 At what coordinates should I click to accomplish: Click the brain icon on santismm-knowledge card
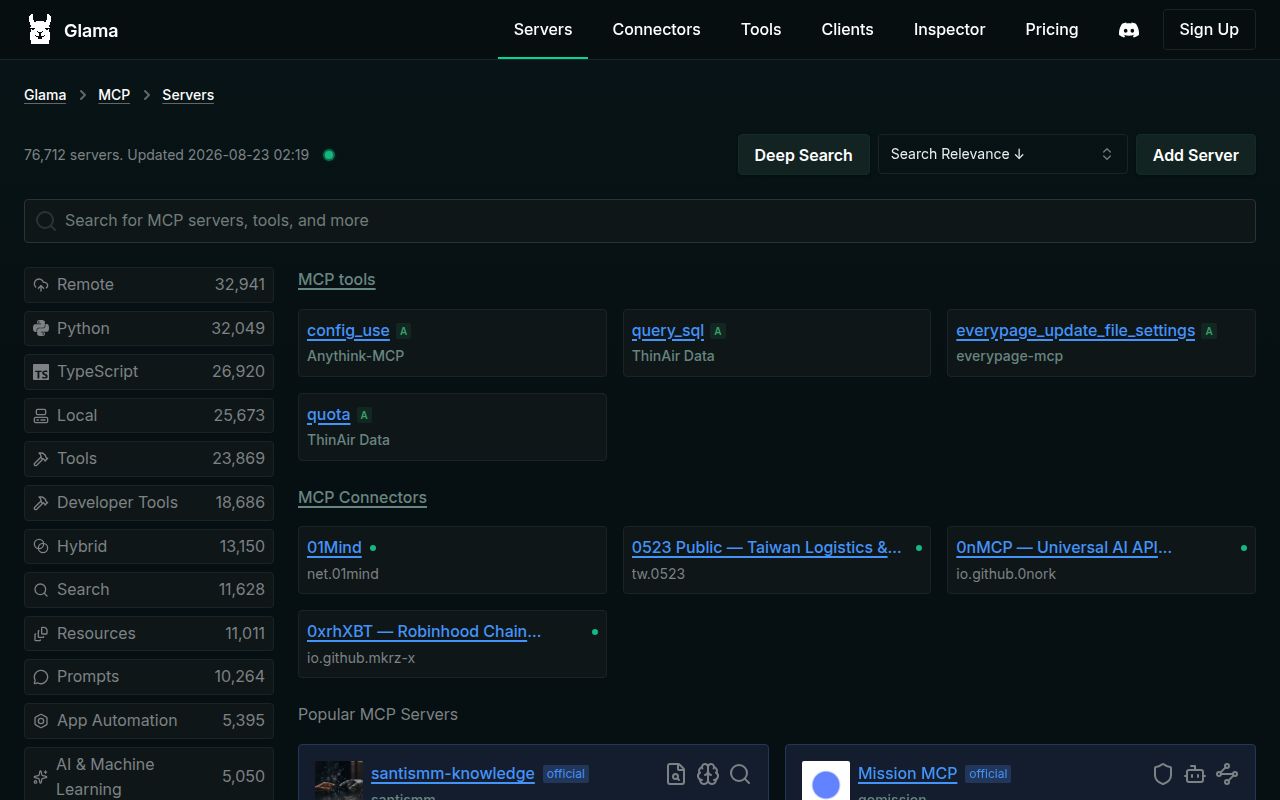[x=708, y=774]
